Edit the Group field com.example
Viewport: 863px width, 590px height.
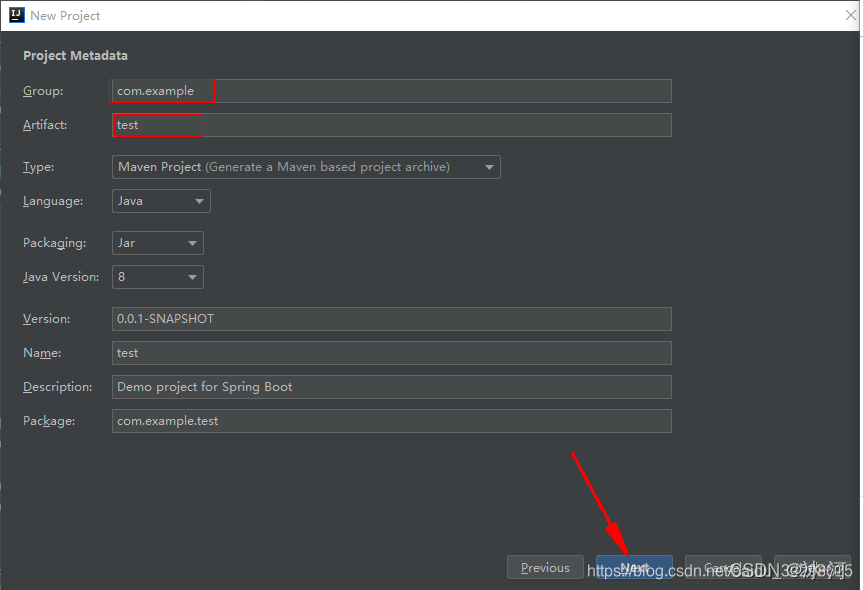click(391, 91)
